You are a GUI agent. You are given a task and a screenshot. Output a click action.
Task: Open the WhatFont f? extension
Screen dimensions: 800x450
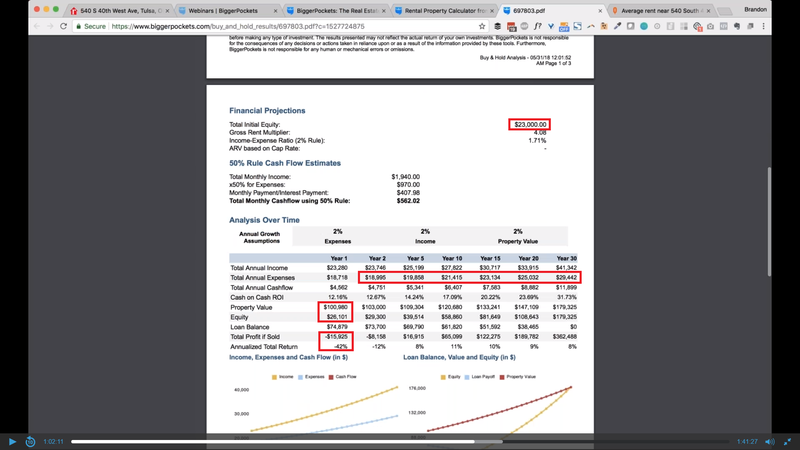point(538,26)
